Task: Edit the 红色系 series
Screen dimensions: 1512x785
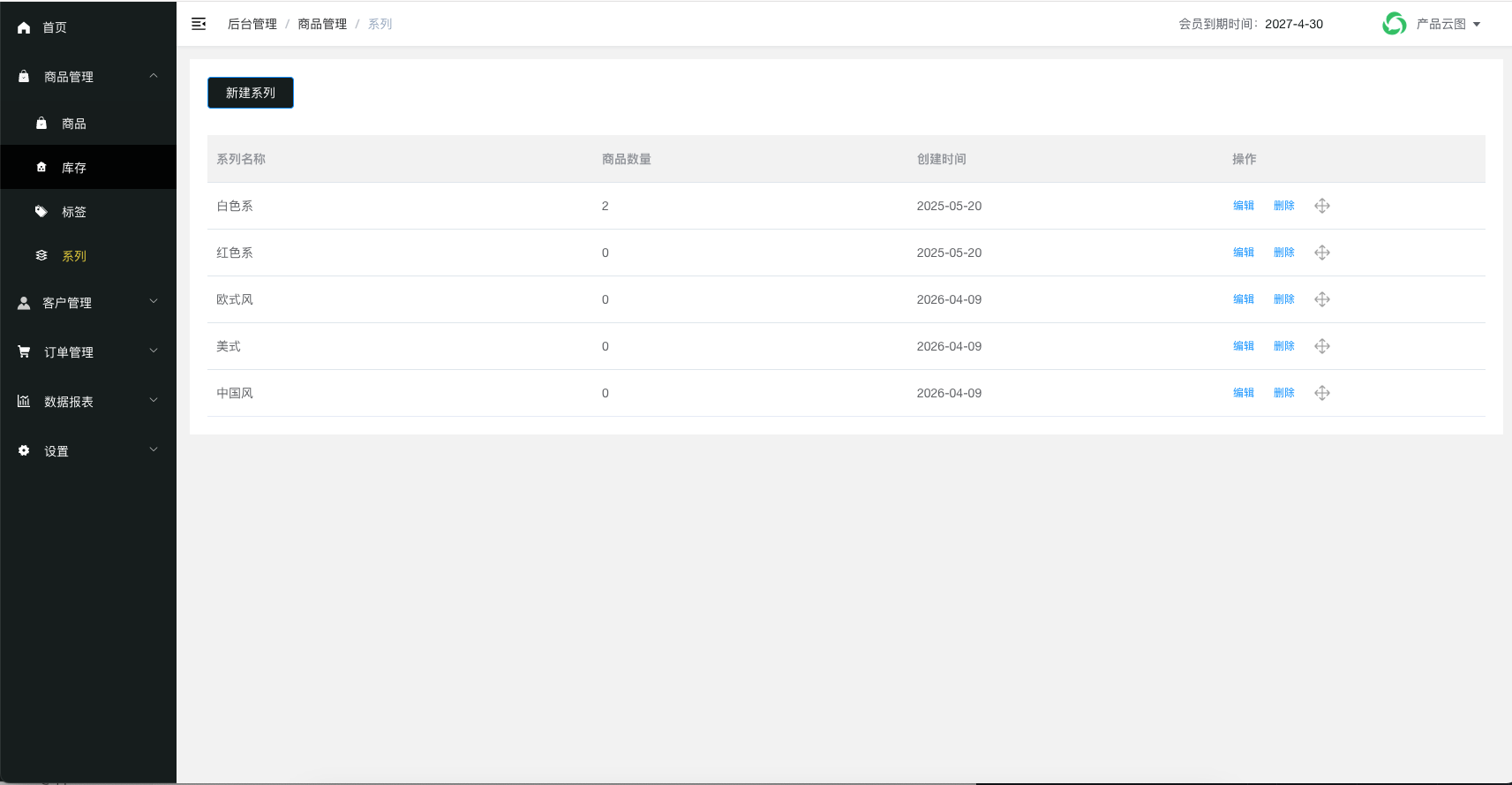Action: click(x=1244, y=253)
